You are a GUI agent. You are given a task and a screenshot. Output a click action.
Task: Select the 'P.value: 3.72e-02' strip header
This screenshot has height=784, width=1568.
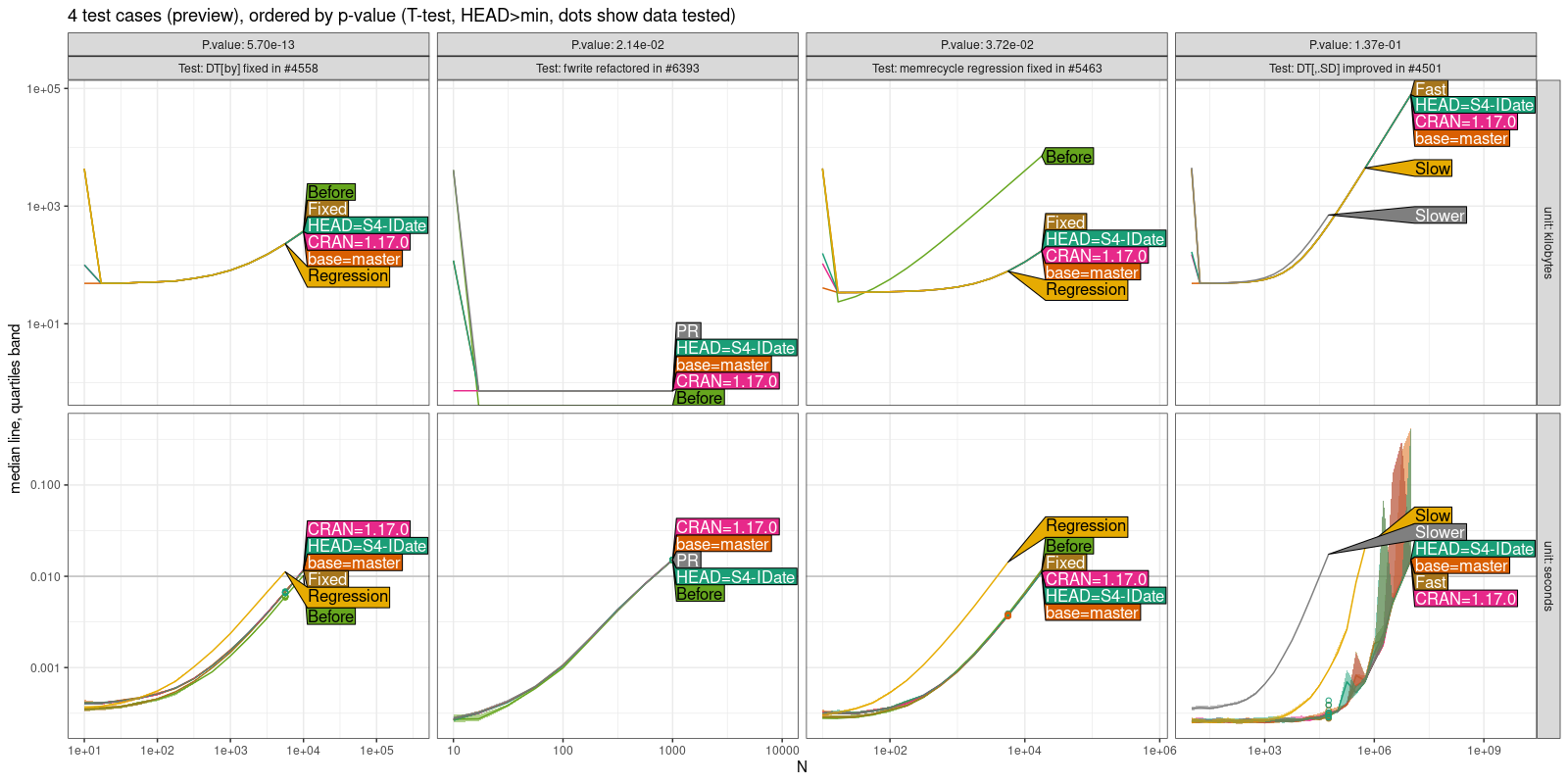pos(987,44)
